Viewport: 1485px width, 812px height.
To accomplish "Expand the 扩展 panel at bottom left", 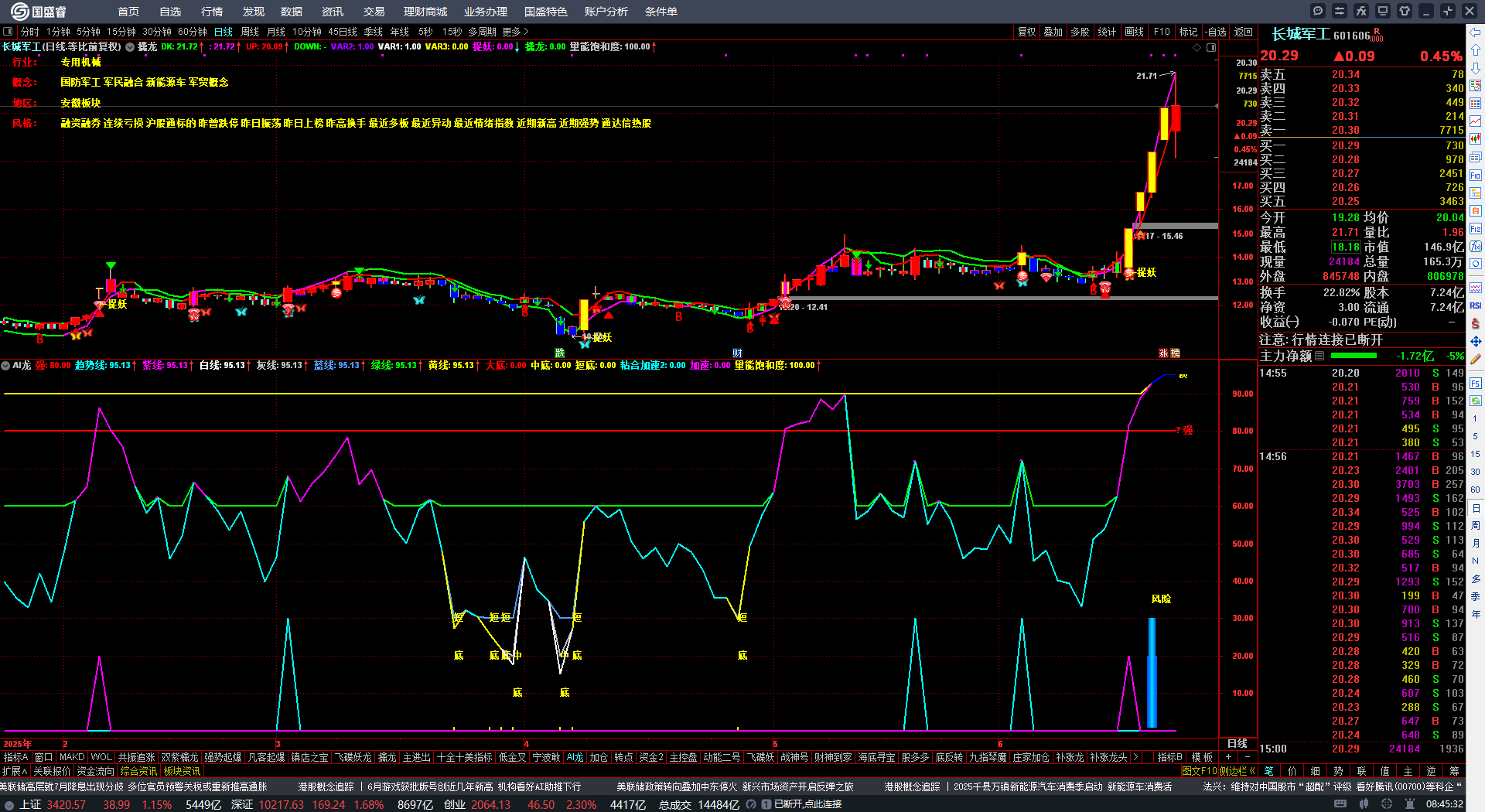I will 15,771.
